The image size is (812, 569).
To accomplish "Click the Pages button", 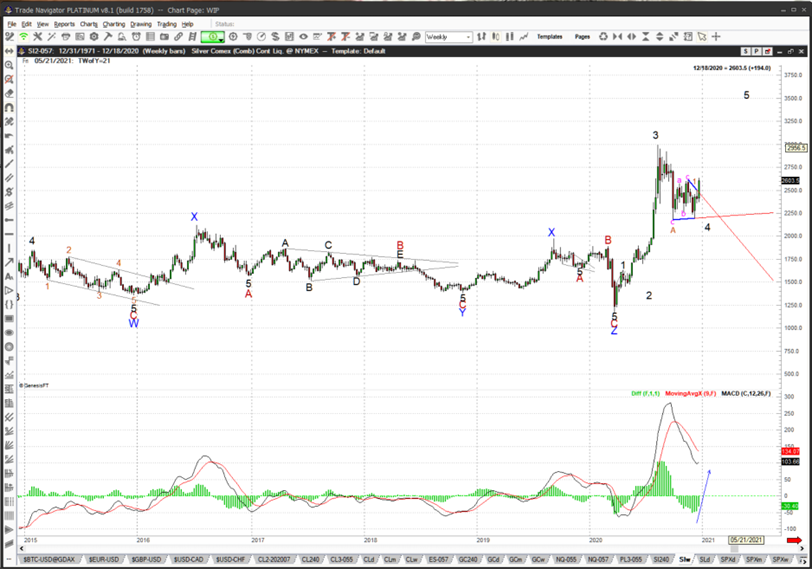I will [582, 37].
